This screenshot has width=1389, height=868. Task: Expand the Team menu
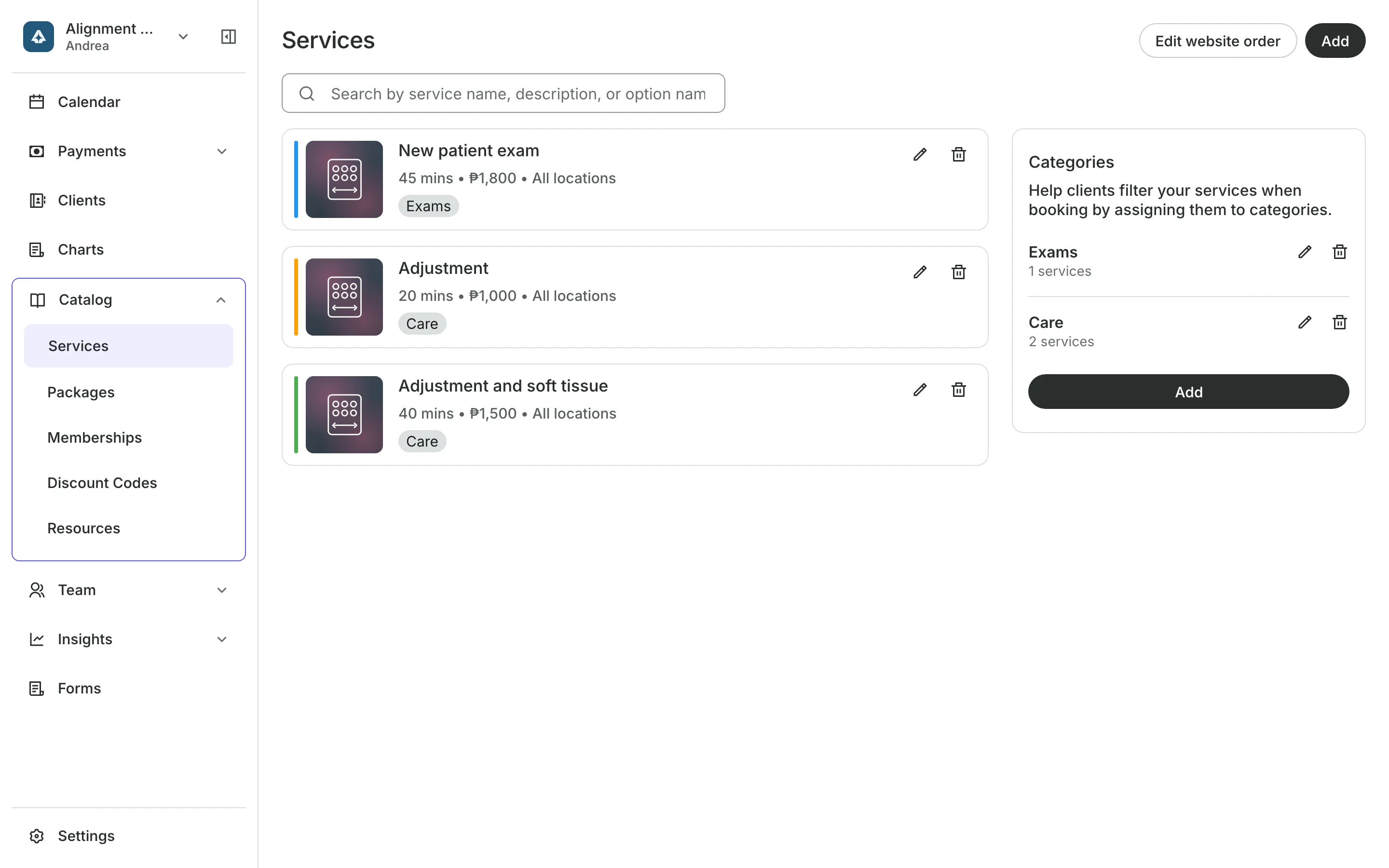[221, 590]
